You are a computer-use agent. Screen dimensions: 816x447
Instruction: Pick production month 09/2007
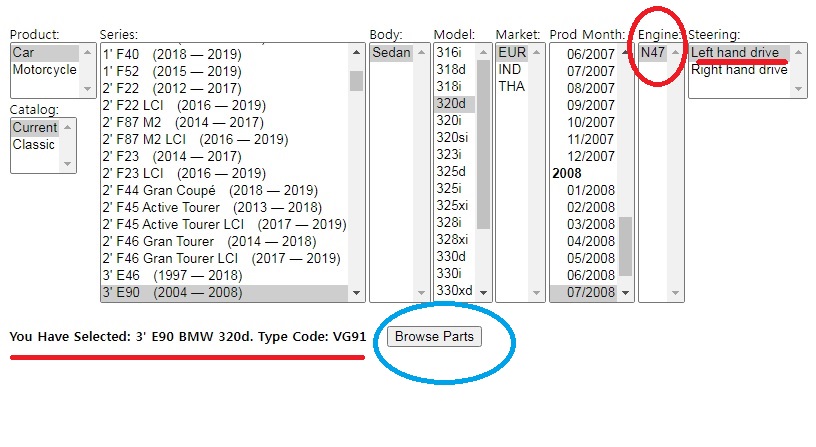pyautogui.click(x=584, y=106)
